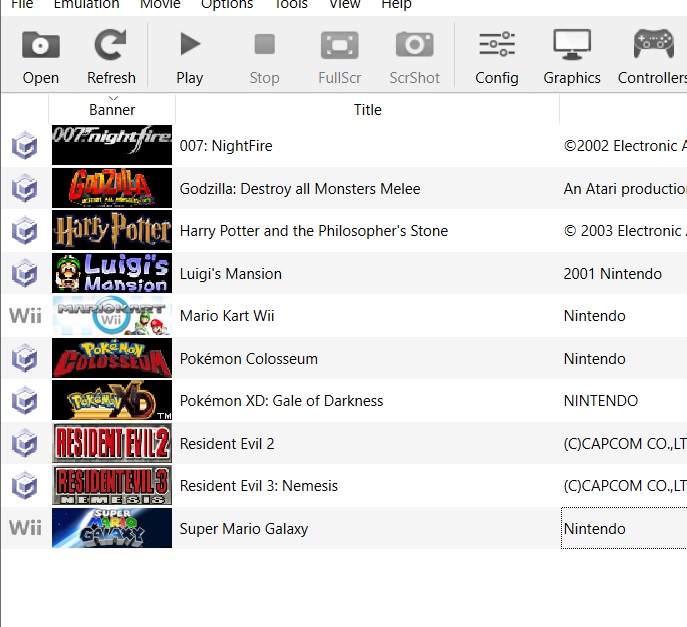Select Godzilla: Destroy all Monsters Melee title
Image resolution: width=687 pixels, height=627 pixels.
click(300, 188)
